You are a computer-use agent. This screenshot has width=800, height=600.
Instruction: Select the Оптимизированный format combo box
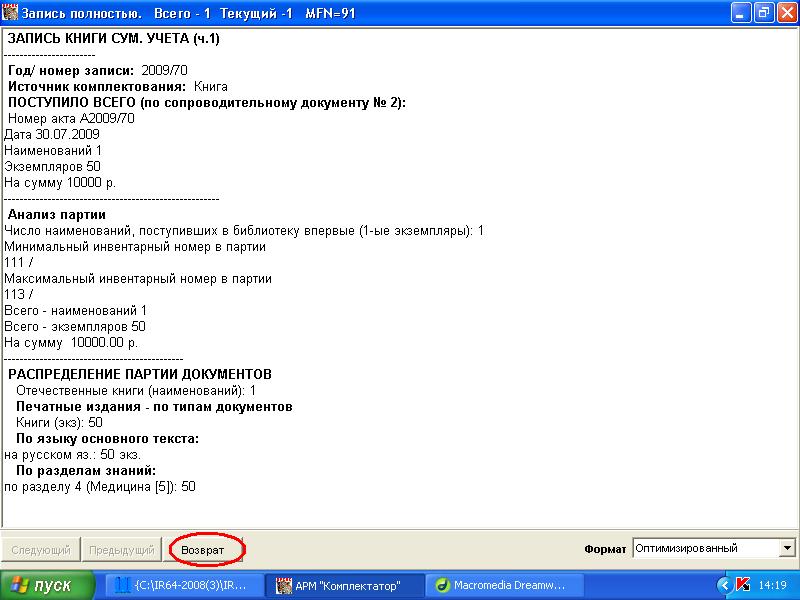(705, 548)
